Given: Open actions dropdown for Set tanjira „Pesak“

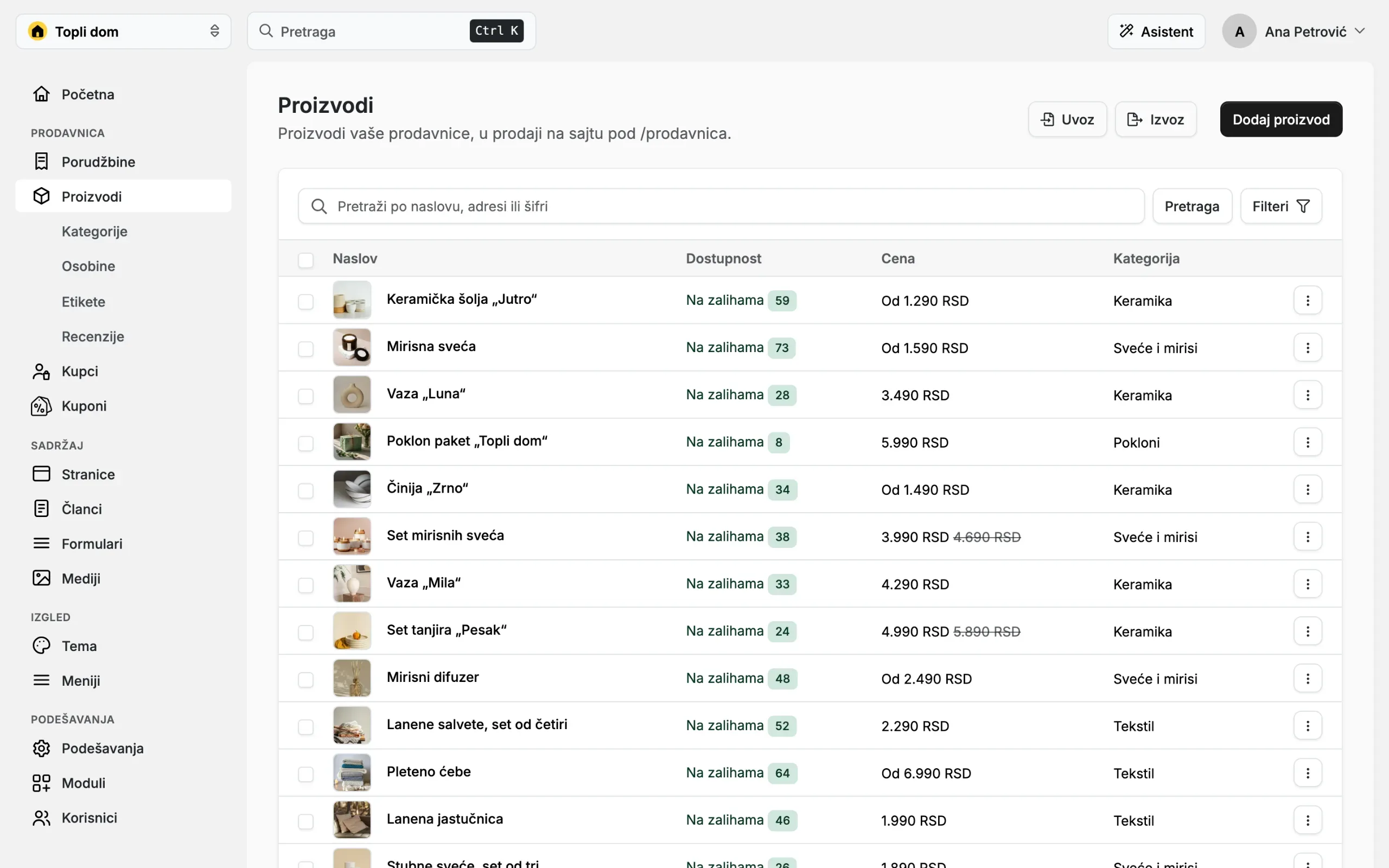Looking at the screenshot, I should click(x=1308, y=631).
